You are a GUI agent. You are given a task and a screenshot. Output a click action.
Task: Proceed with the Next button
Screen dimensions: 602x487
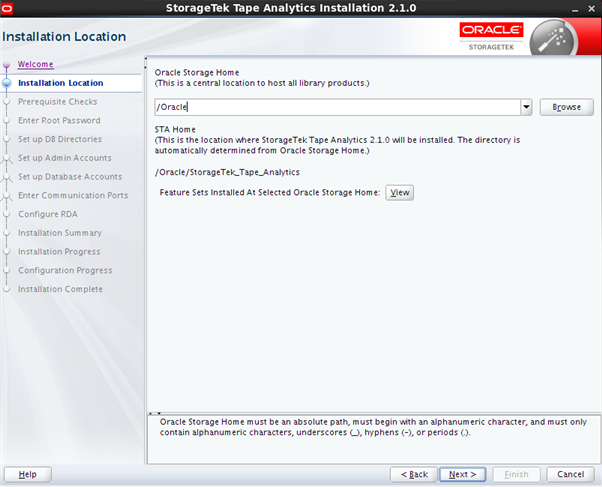click(463, 474)
